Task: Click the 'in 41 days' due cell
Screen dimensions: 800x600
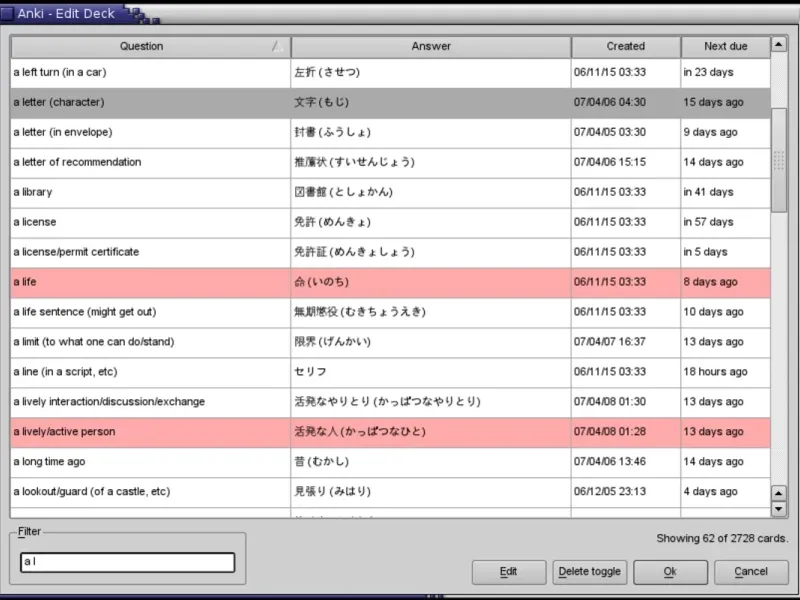Action: click(726, 192)
